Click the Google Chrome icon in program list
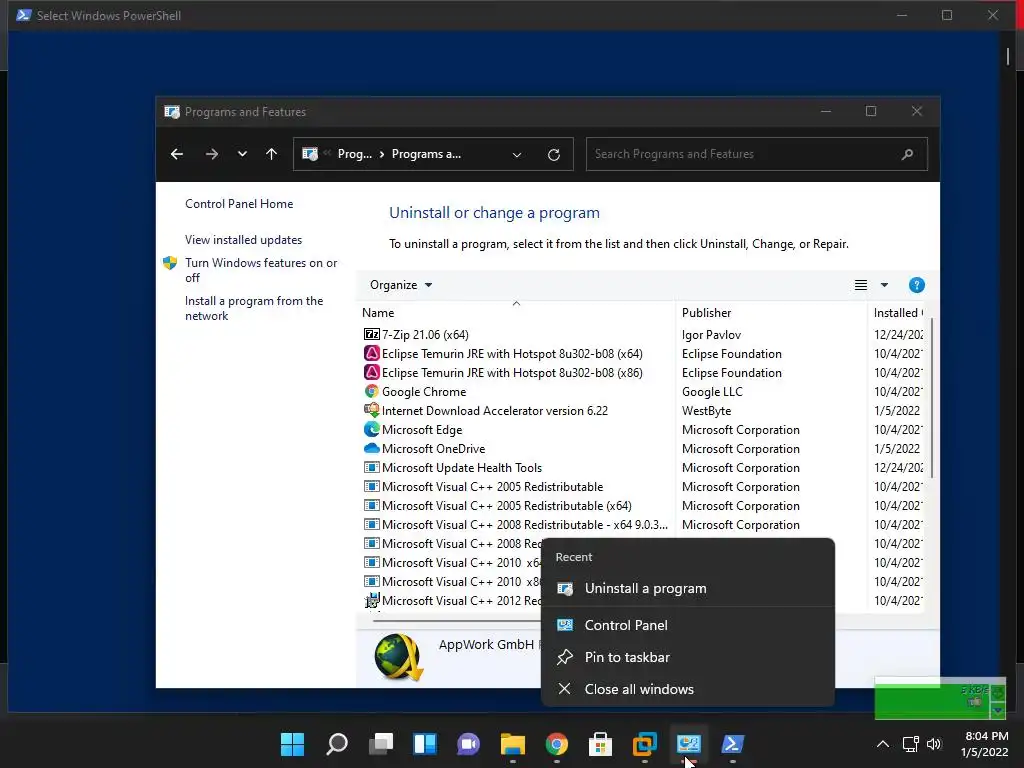The image size is (1024, 768). [372, 391]
